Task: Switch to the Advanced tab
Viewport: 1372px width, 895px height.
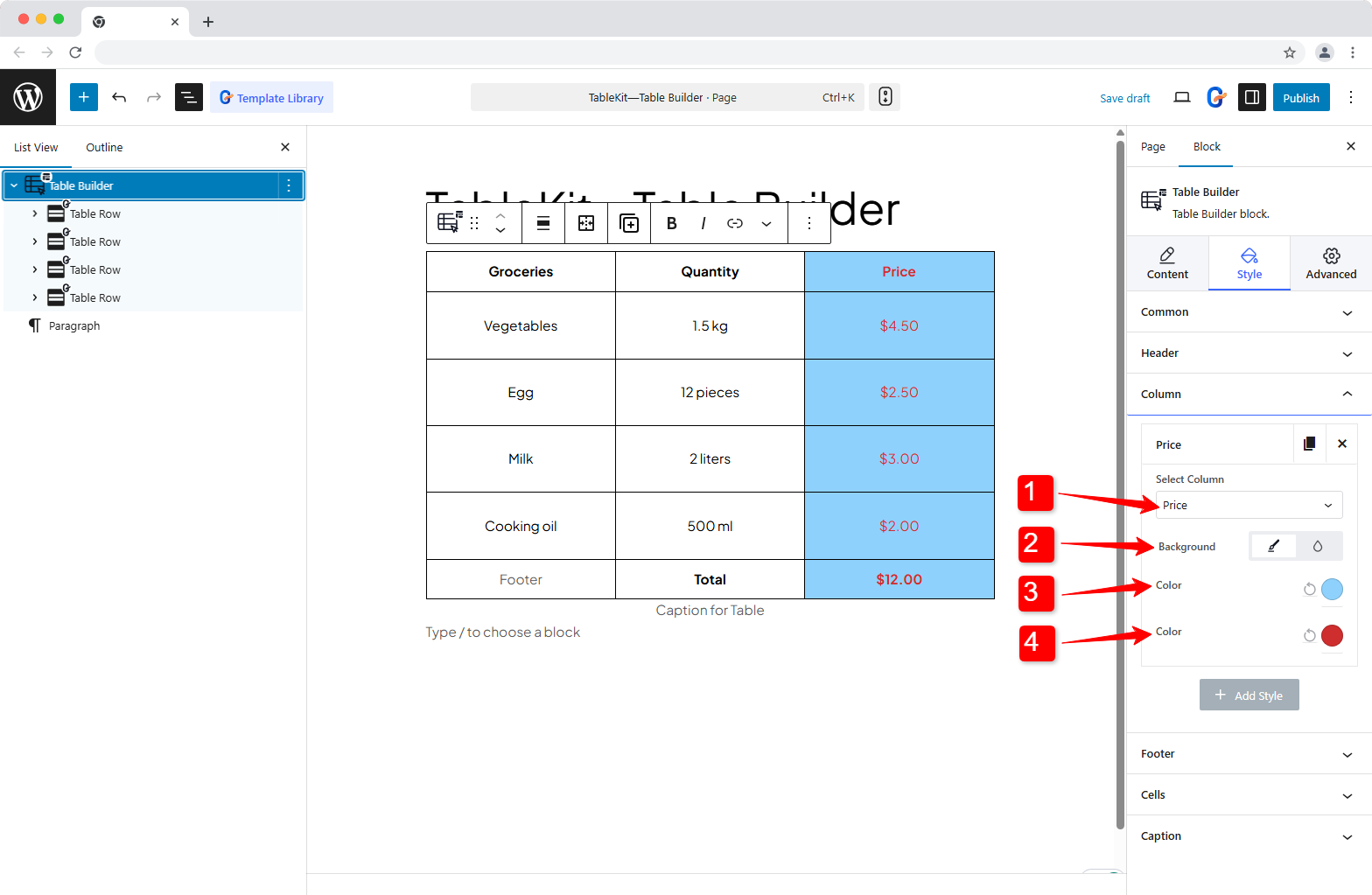Action: tap(1330, 262)
